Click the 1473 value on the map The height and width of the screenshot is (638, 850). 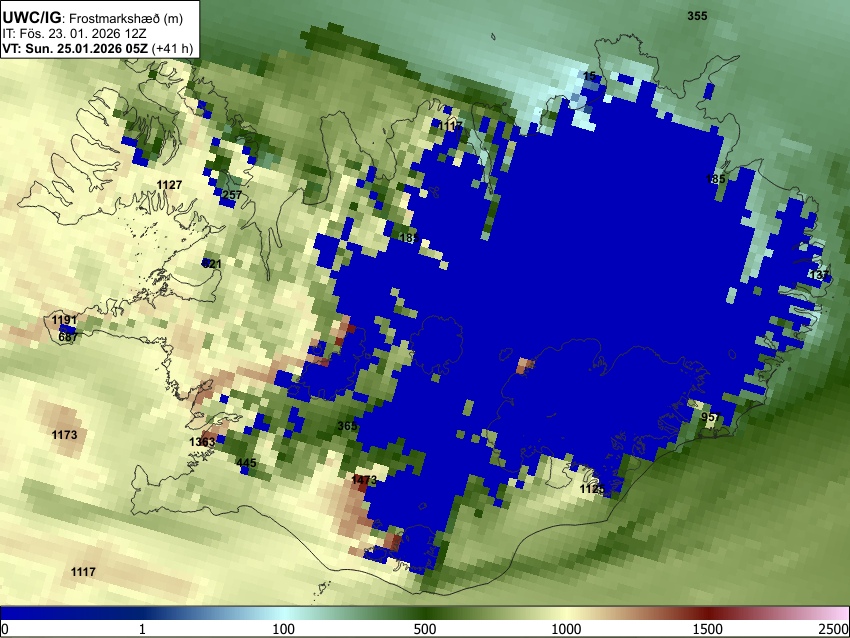pyautogui.click(x=364, y=480)
